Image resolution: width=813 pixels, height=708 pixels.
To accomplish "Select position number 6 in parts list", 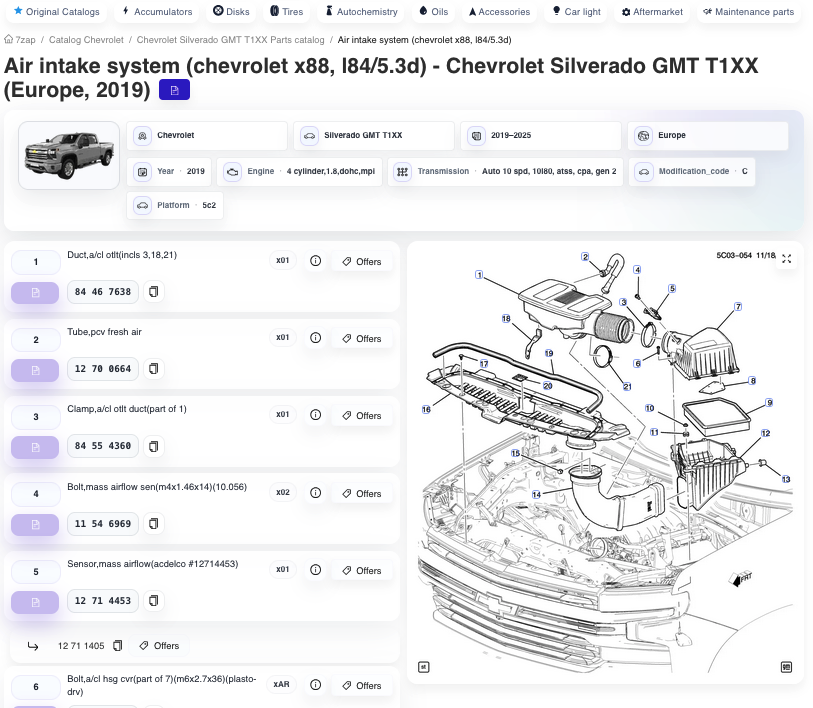I will pyautogui.click(x=36, y=687).
